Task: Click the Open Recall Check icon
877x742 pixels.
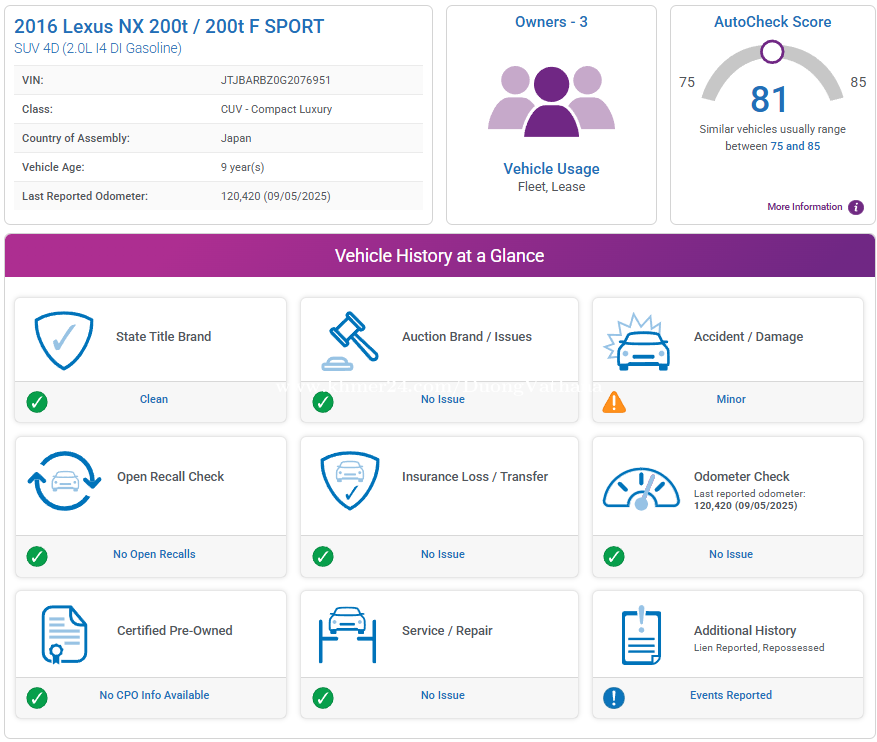Action: pyautogui.click(x=64, y=480)
